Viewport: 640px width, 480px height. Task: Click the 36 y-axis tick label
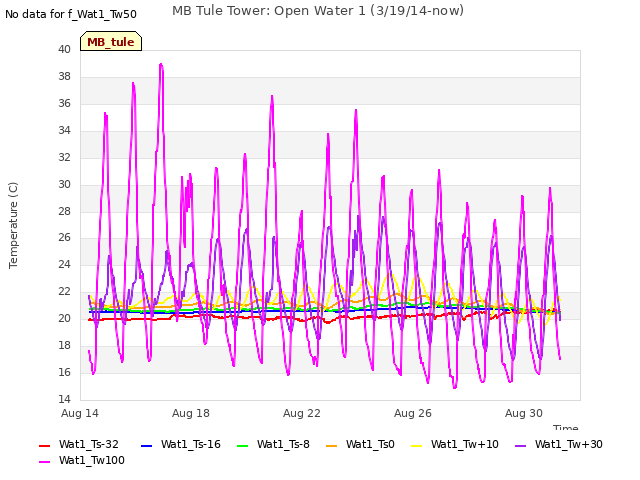click(x=64, y=104)
